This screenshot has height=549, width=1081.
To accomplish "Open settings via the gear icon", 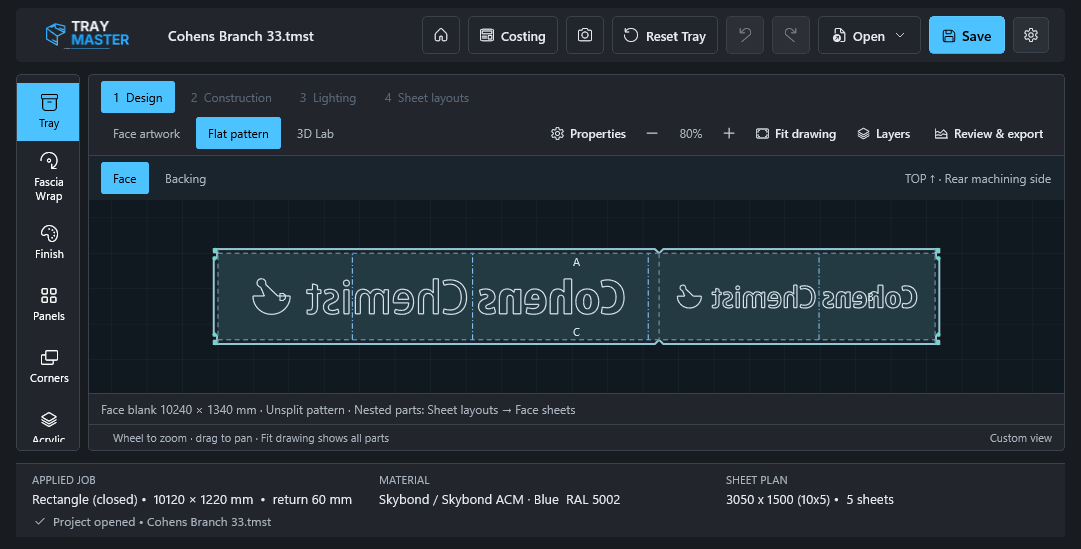I will point(1031,35).
